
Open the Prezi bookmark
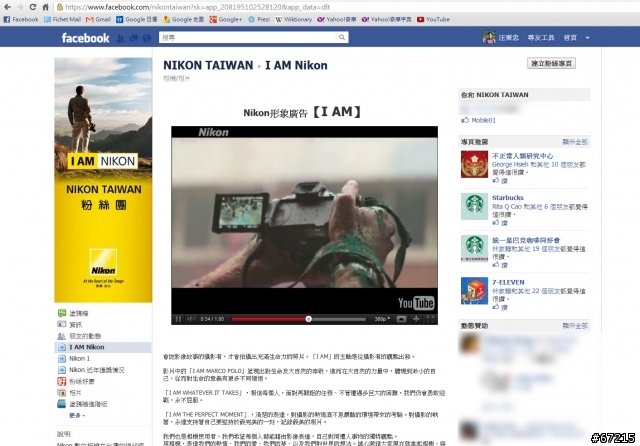[x=259, y=19]
